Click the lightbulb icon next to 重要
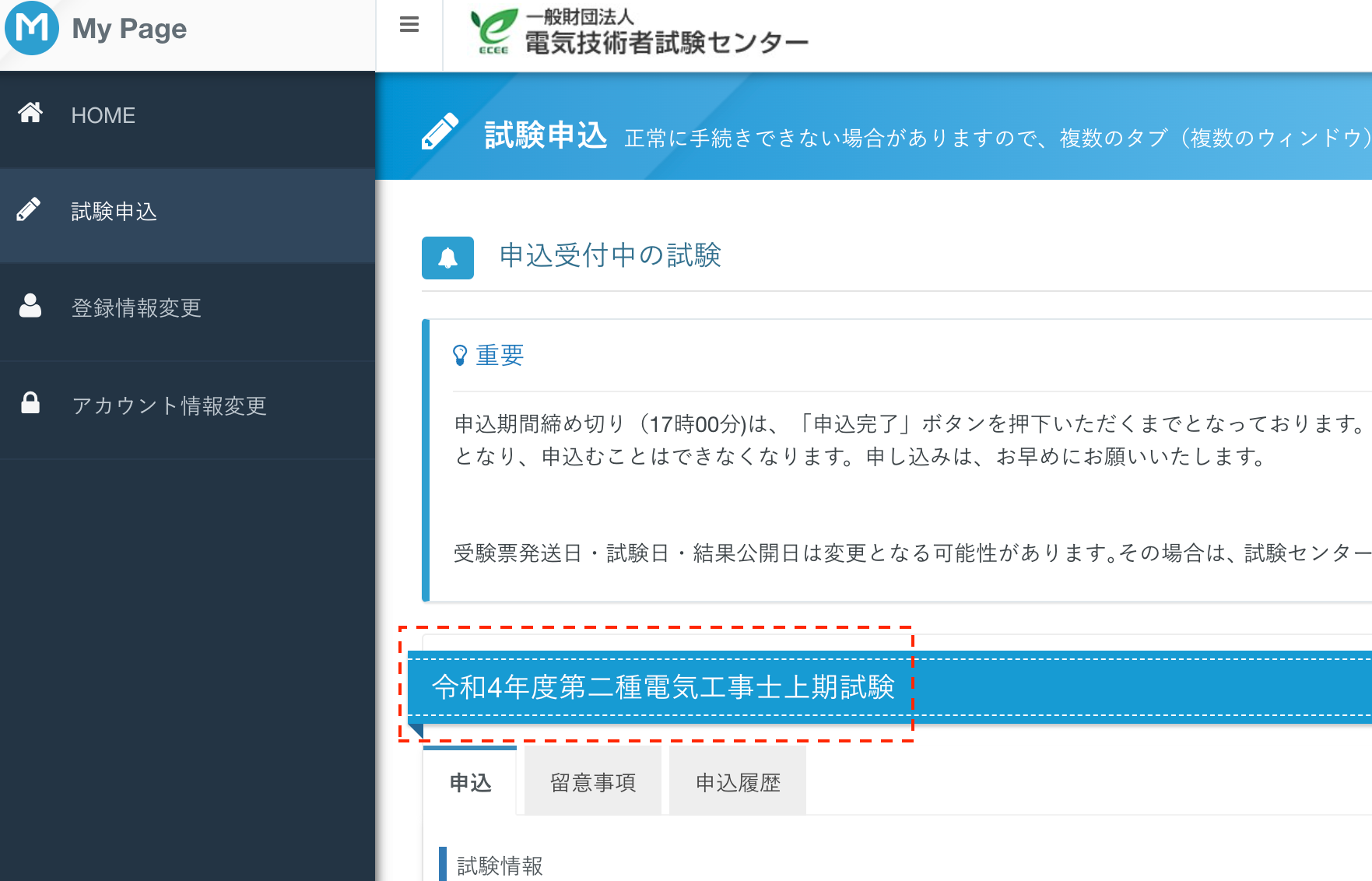Viewport: 1372px width, 881px height. pos(460,356)
